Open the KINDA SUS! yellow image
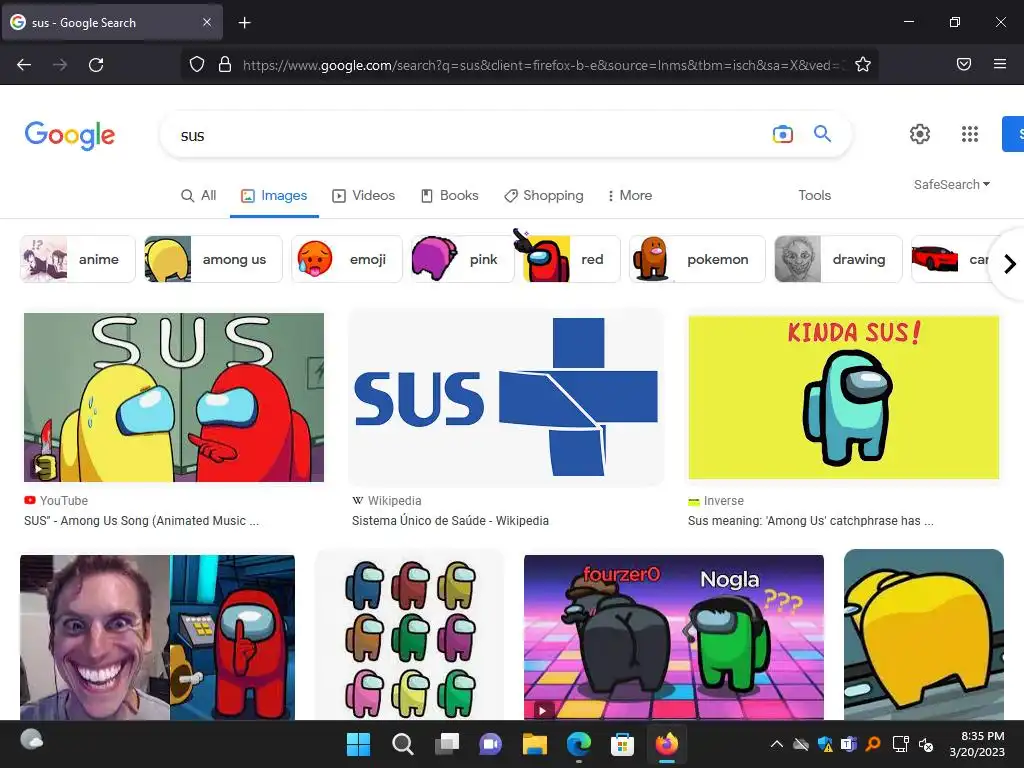 click(x=844, y=397)
